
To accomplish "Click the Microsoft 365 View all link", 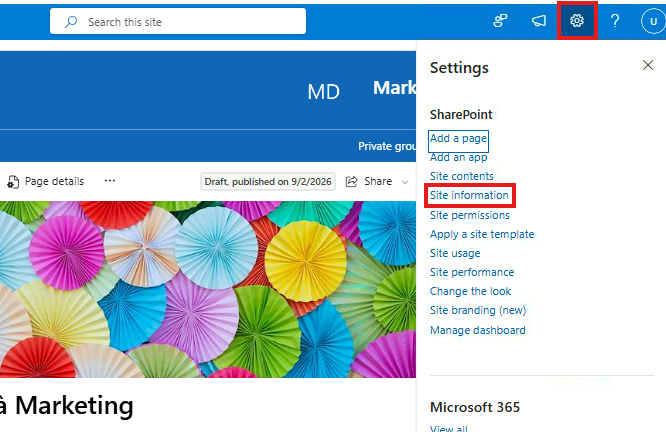I will tap(449, 428).
